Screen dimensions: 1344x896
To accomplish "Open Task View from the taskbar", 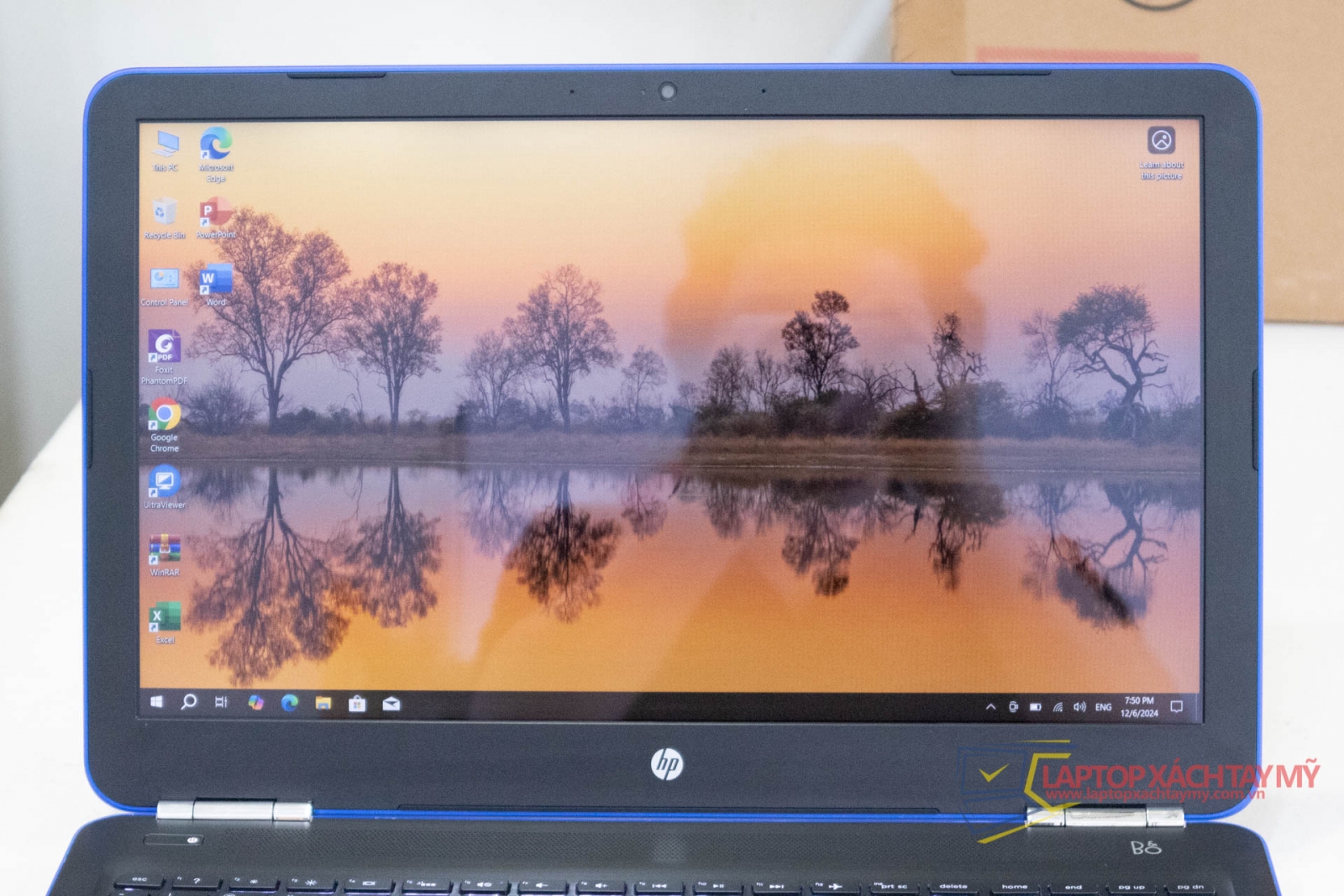I will (x=222, y=702).
